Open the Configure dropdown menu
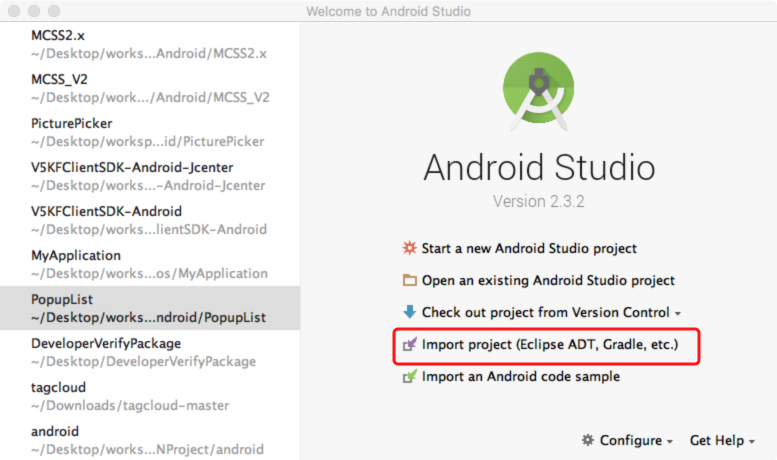777x460 pixels. 636,440
